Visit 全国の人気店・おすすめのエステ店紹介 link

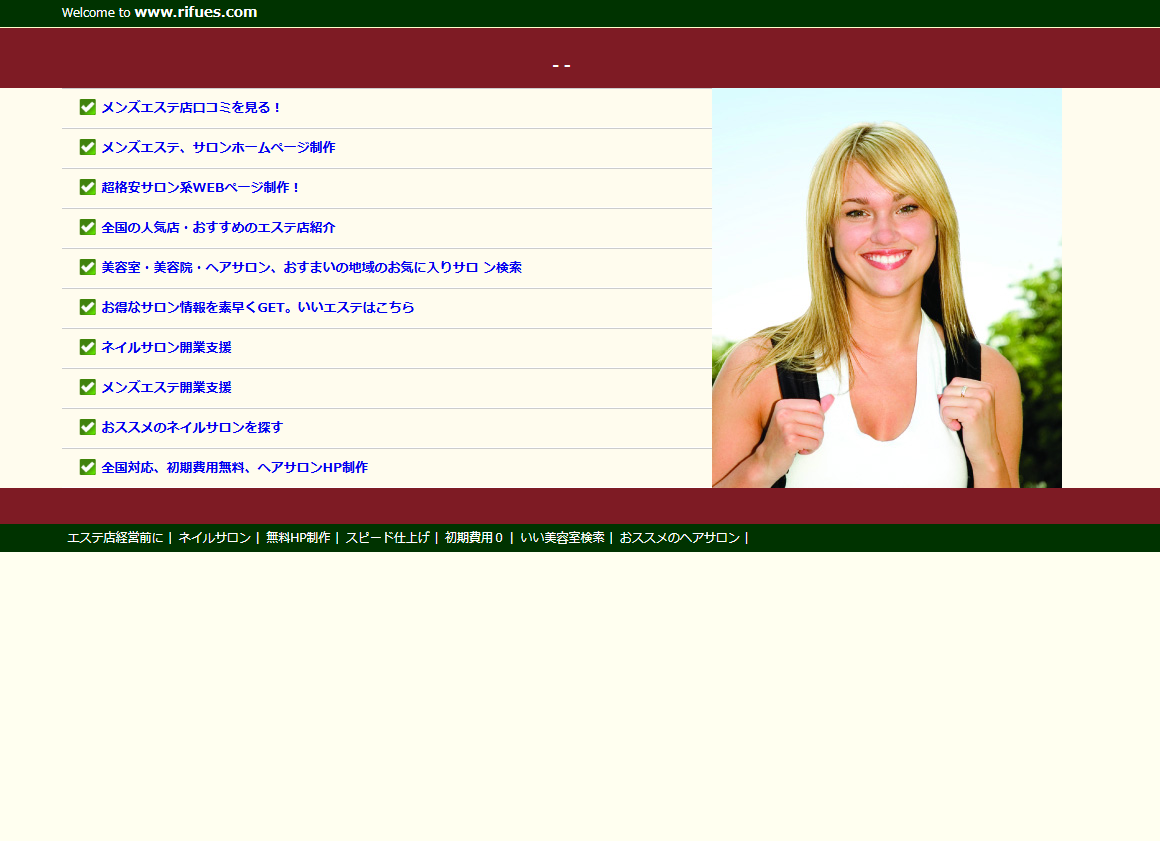pyautogui.click(x=218, y=227)
